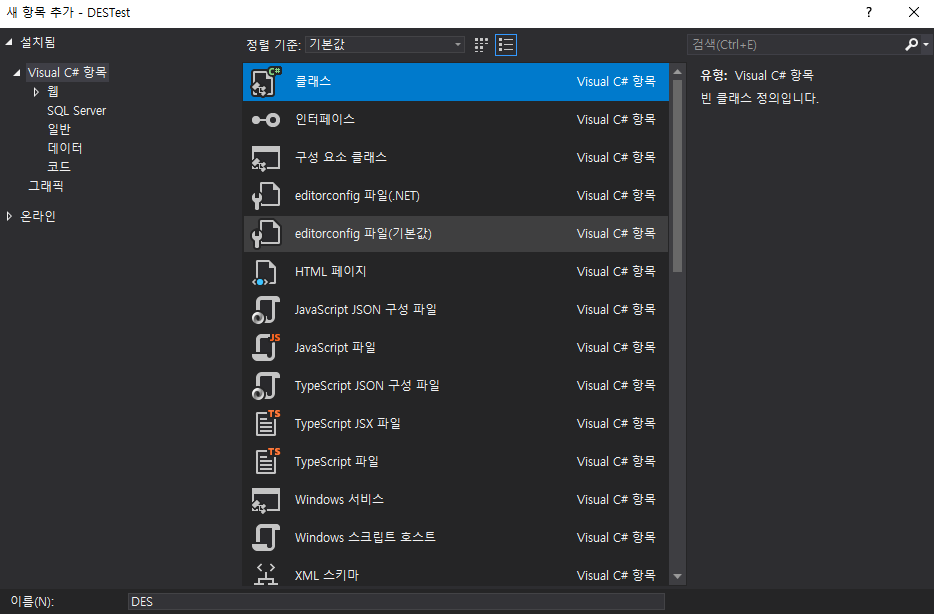Click Windows 스크립트 호스트 name
The width and height of the screenshot is (934, 614).
point(365,538)
